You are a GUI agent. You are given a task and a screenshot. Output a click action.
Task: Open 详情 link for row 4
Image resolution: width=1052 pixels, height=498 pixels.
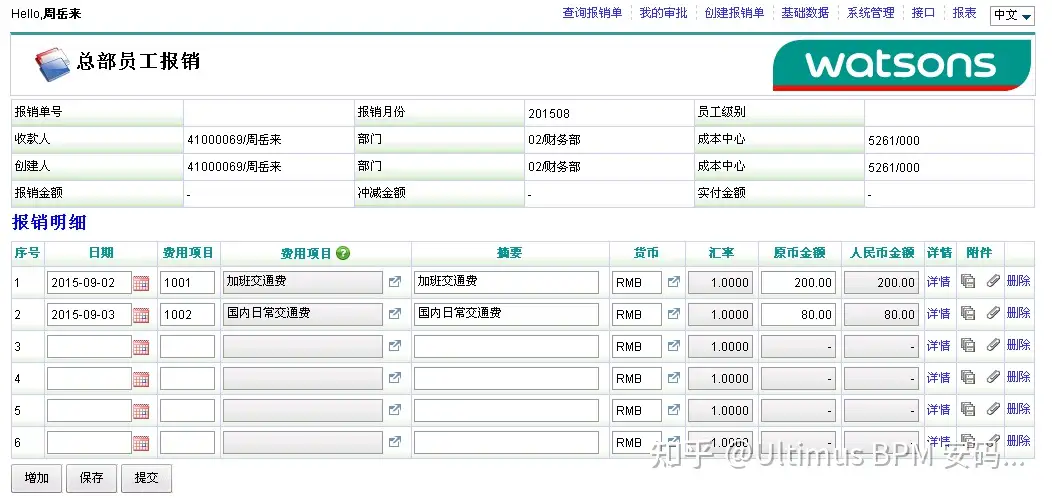tap(939, 377)
